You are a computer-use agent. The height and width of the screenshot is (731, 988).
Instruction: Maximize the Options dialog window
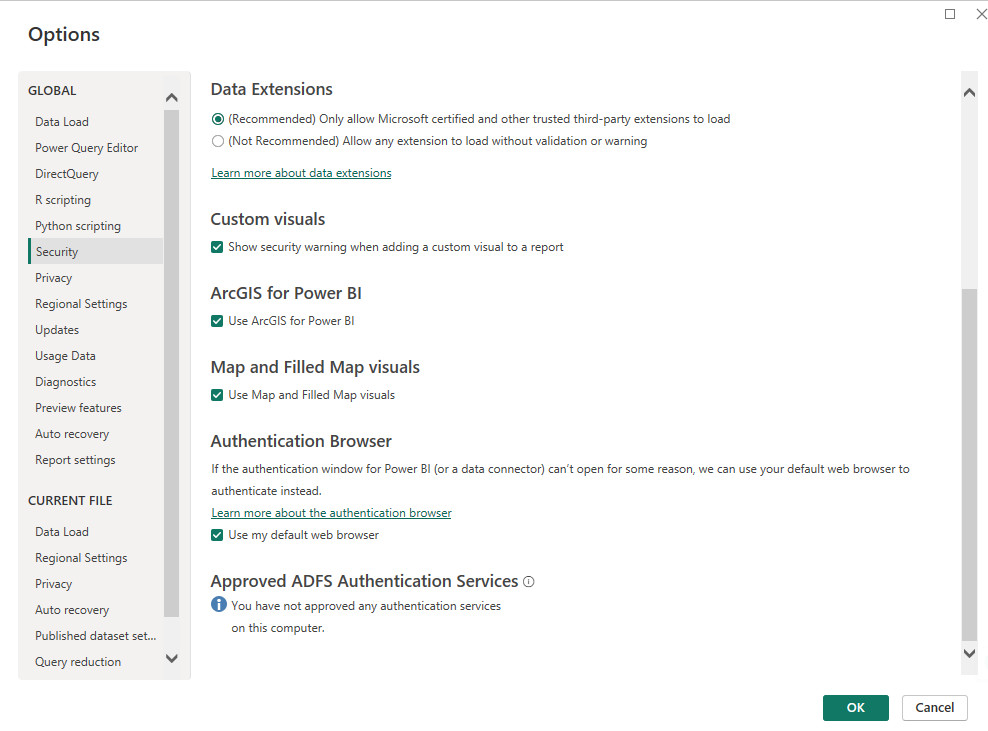click(x=950, y=14)
